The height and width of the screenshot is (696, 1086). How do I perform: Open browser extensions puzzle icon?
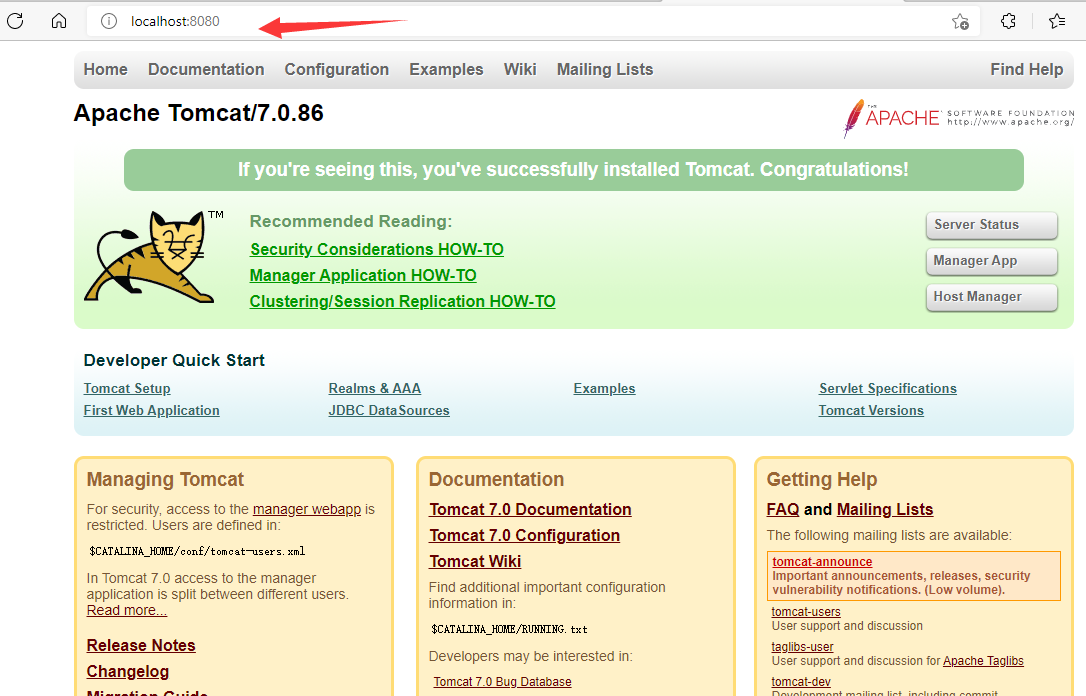(1008, 21)
